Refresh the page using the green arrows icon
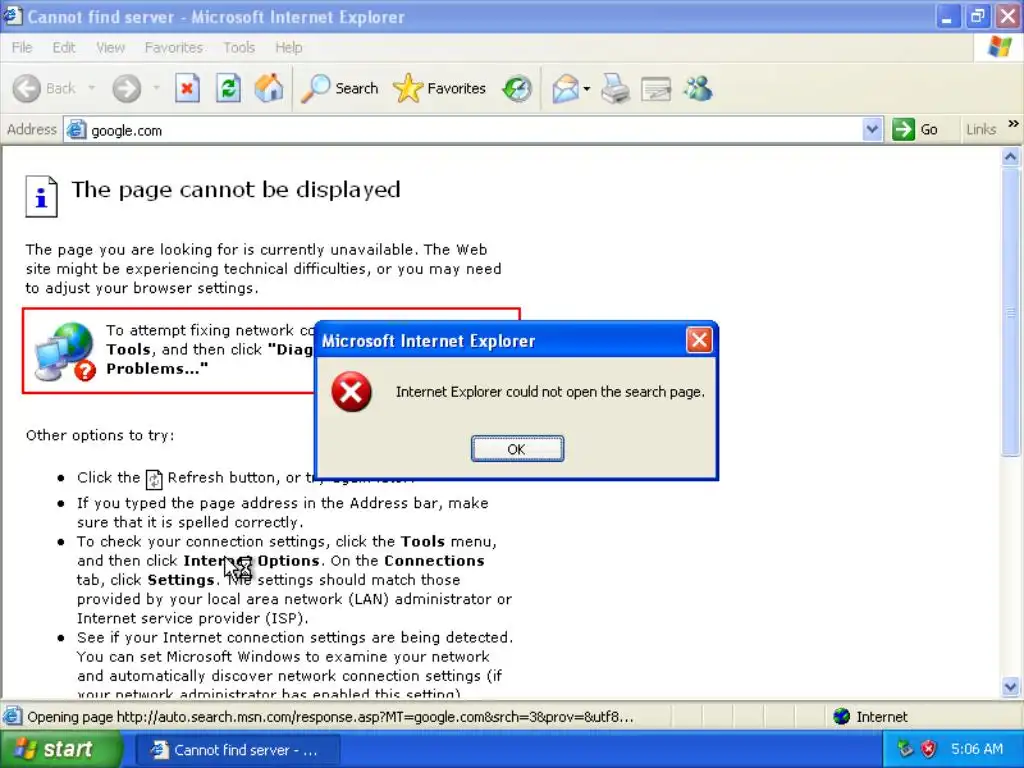The height and width of the screenshot is (768, 1024). tap(228, 88)
